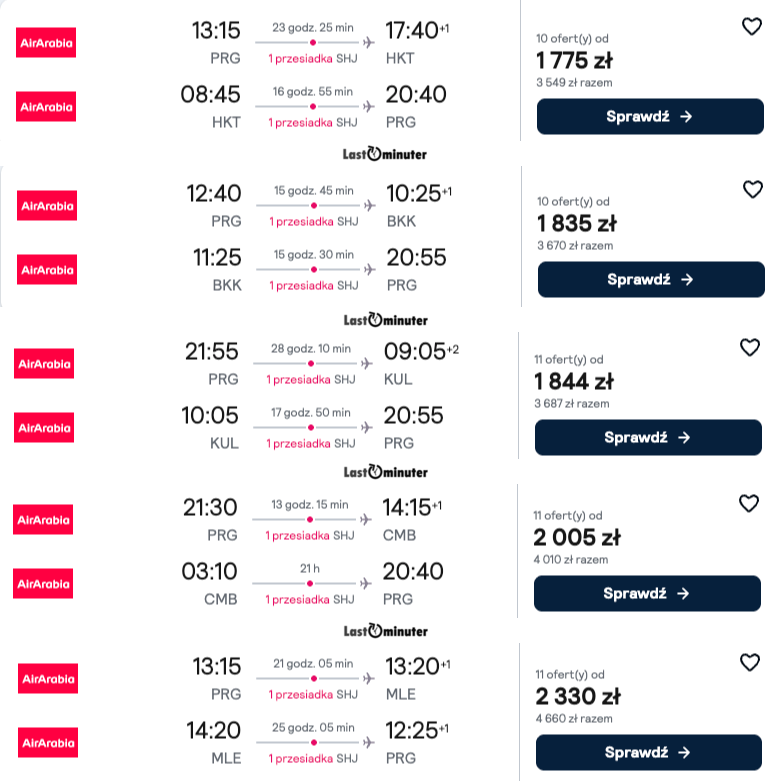Click AirArabia logo on PRG to HKT flight
This screenshot has width=773, height=781.
pyautogui.click(x=46, y=43)
